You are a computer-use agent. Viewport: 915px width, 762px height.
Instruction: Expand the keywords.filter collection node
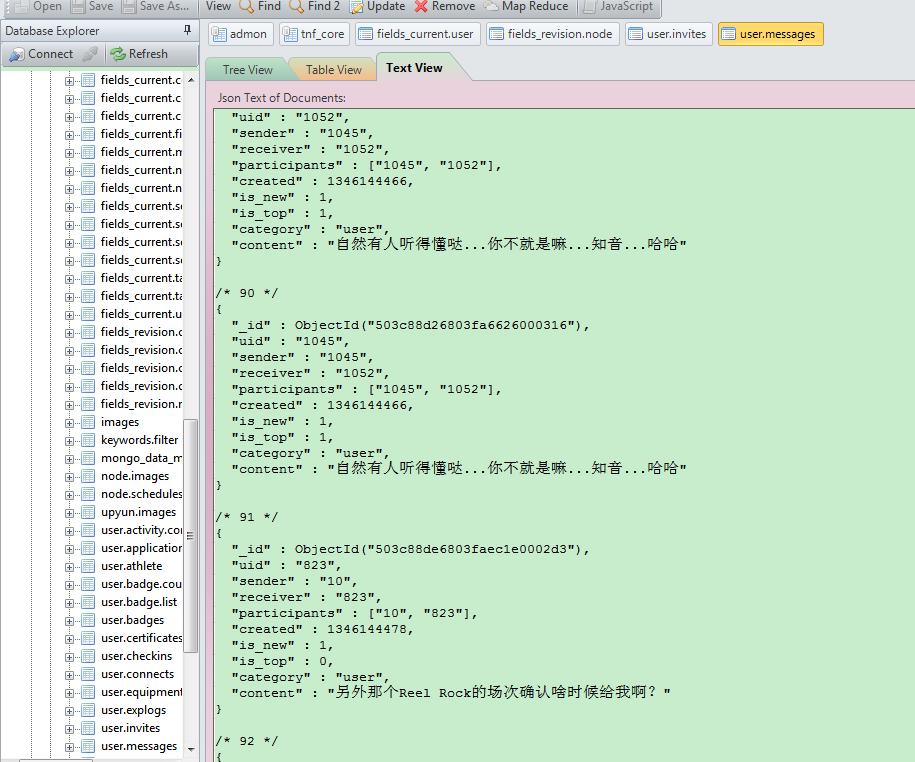[69, 441]
